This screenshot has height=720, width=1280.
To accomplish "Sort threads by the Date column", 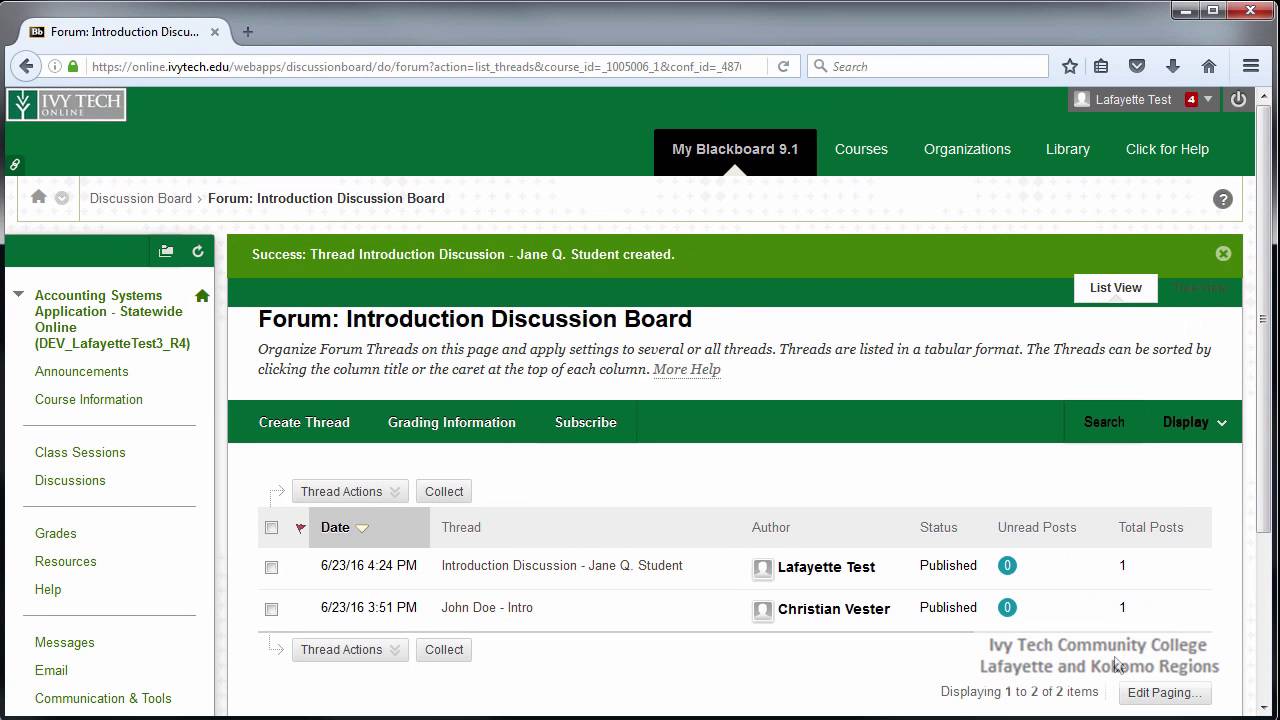I will tap(345, 527).
